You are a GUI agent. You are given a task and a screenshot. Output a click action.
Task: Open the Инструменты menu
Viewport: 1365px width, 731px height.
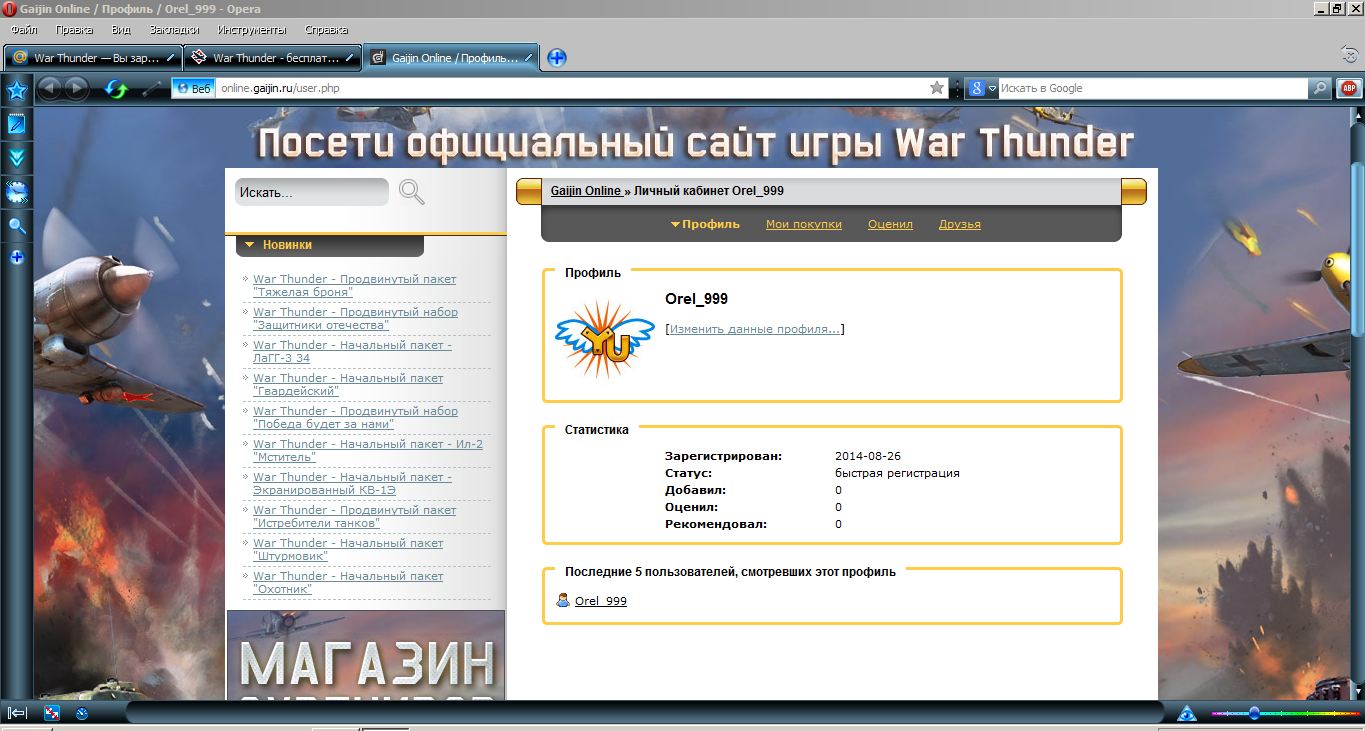pyautogui.click(x=252, y=30)
